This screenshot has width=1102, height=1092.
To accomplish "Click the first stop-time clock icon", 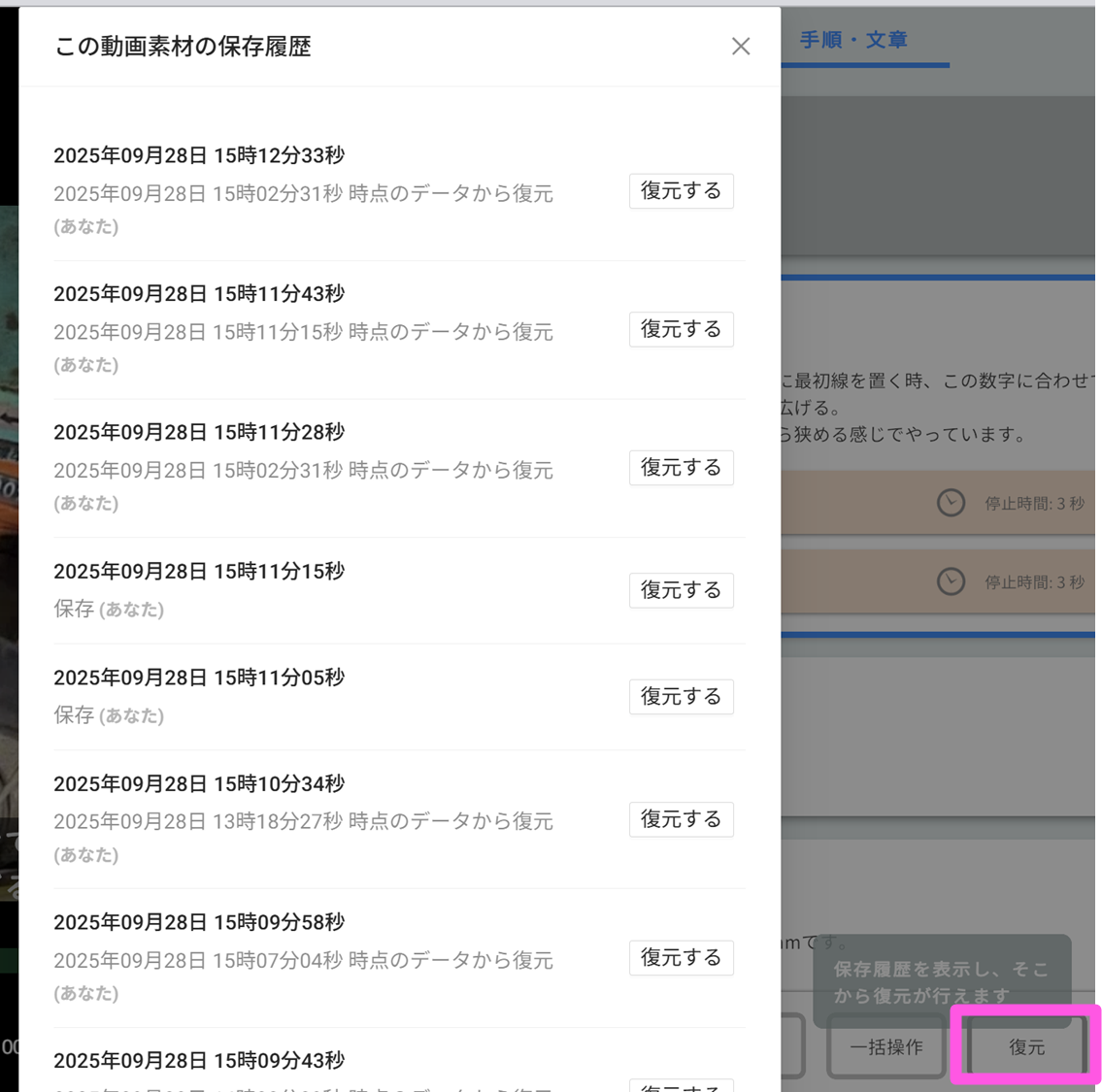I will (951, 503).
